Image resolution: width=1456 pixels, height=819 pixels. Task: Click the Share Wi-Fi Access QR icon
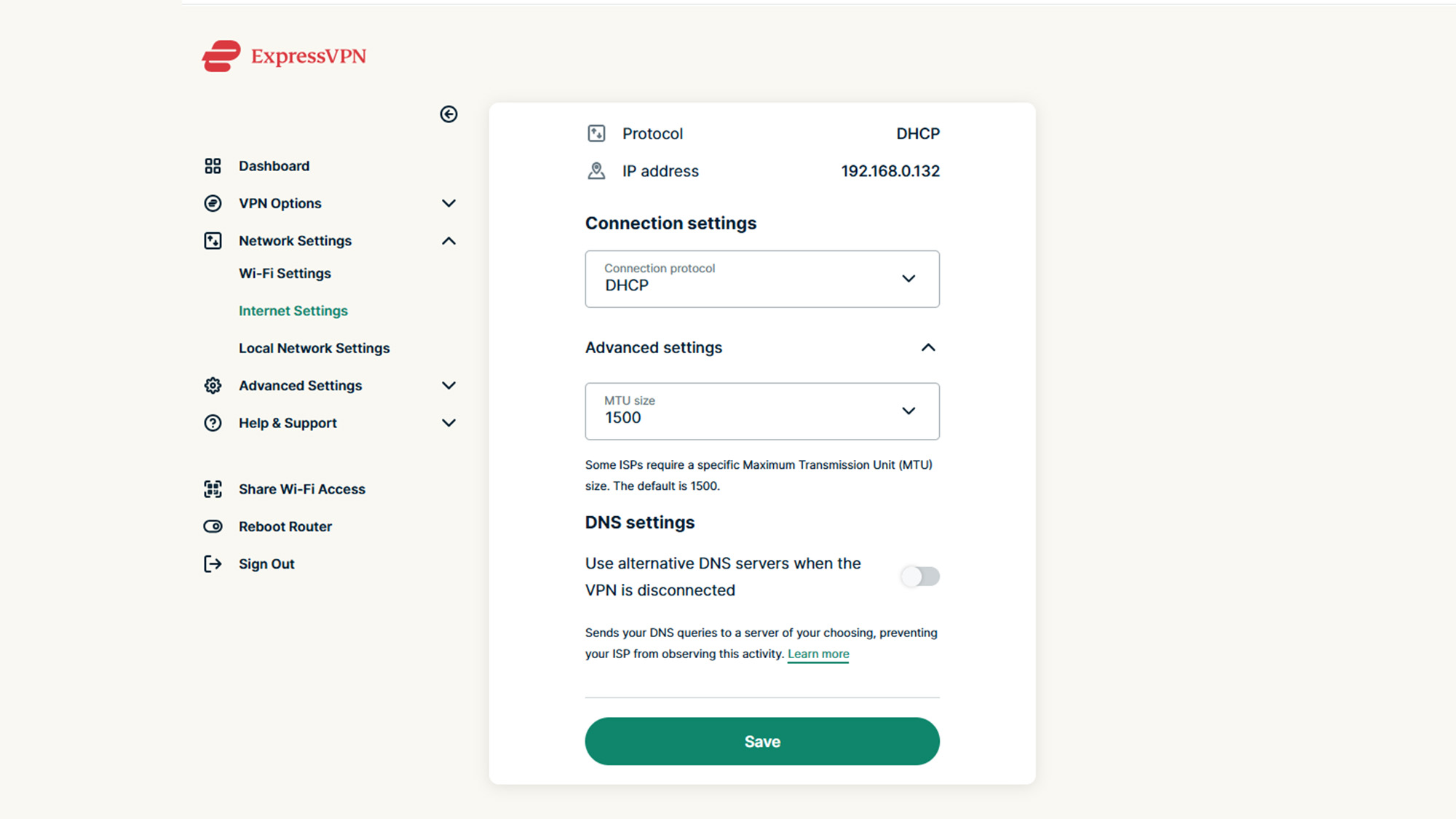tap(213, 489)
